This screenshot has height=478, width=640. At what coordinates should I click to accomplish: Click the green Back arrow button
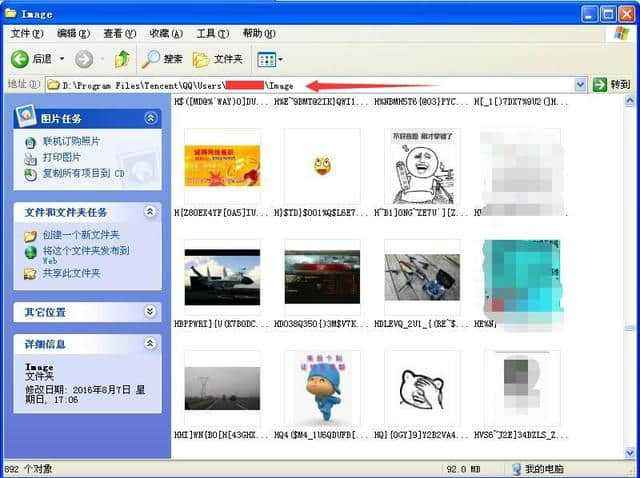tap(19, 59)
